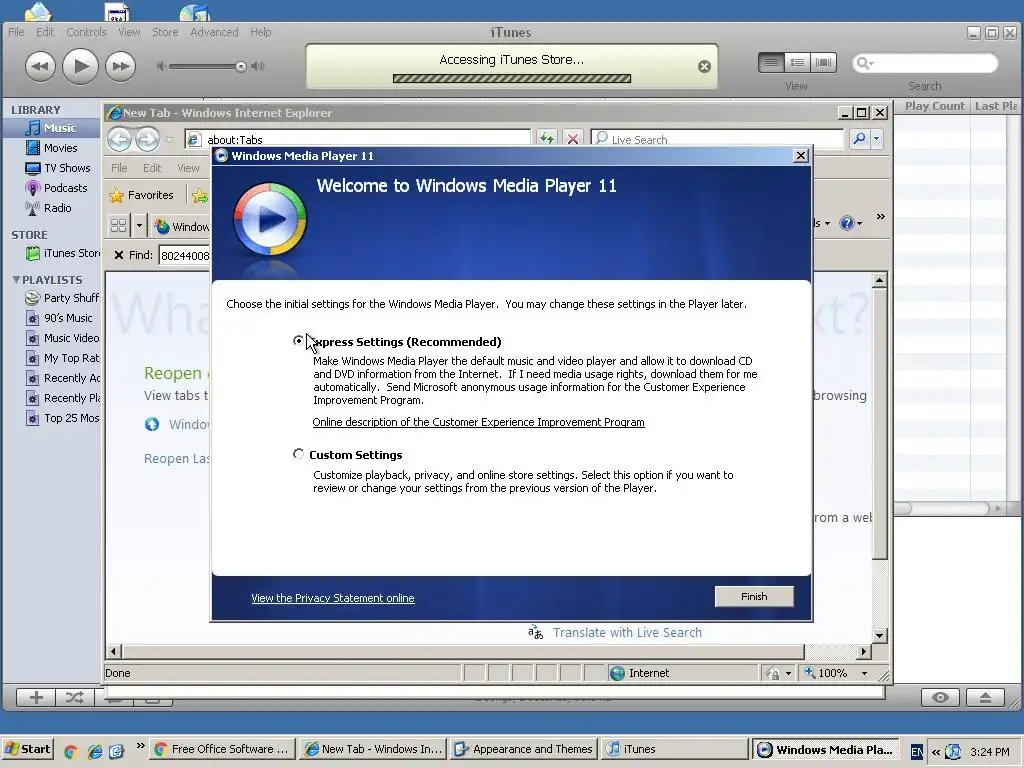Click Internet Explorer back button
This screenshot has width=1024, height=768.
(x=120, y=139)
